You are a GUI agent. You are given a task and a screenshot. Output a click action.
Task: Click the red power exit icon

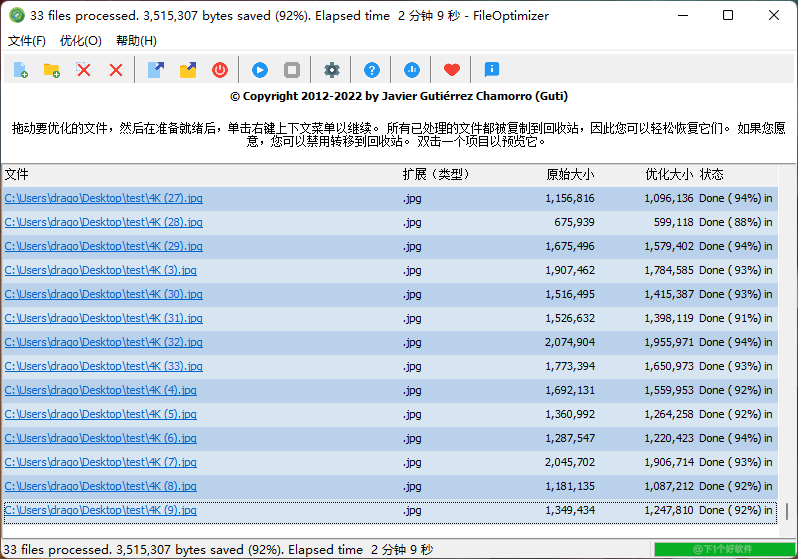click(x=219, y=70)
